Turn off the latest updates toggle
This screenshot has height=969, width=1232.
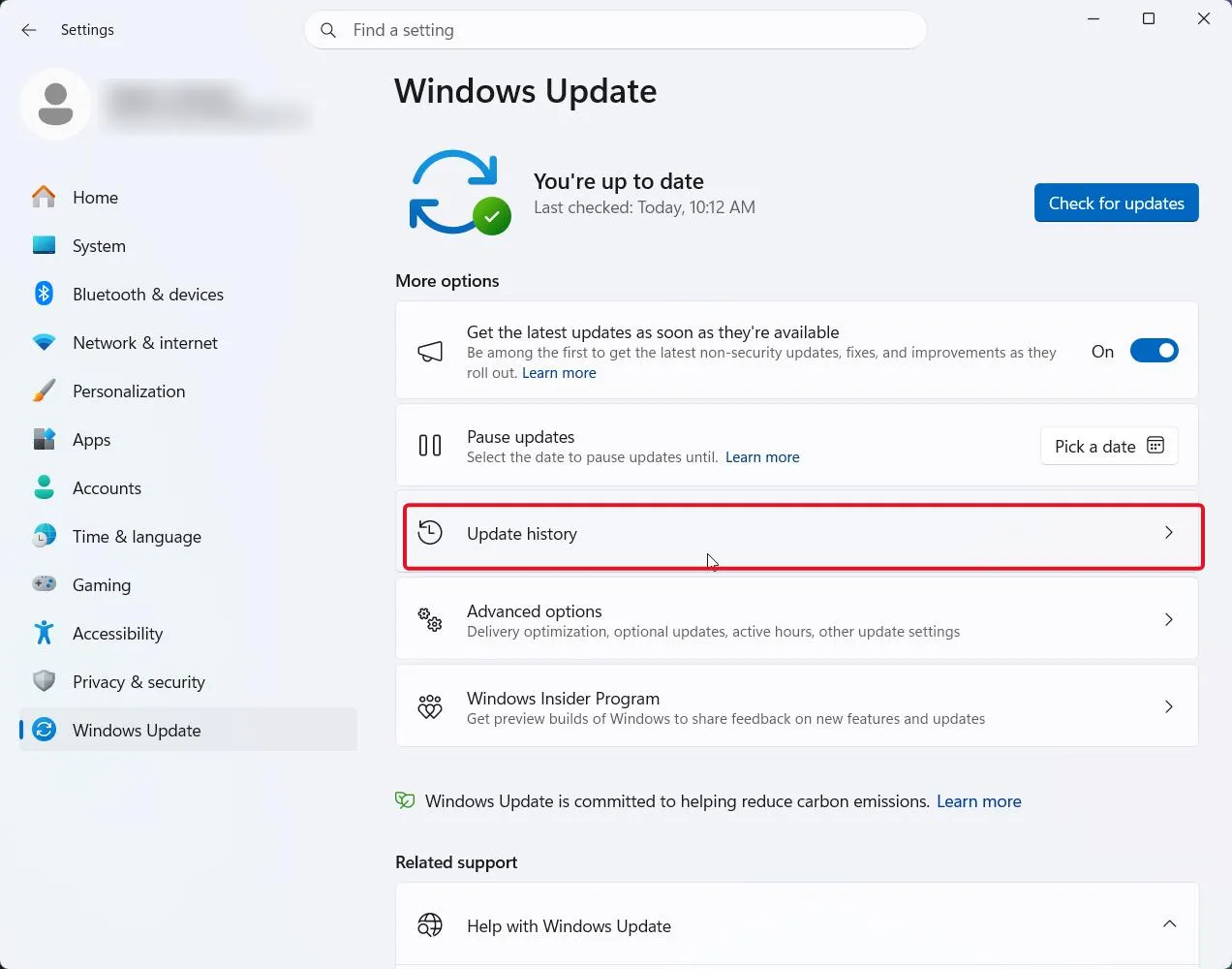click(x=1155, y=351)
